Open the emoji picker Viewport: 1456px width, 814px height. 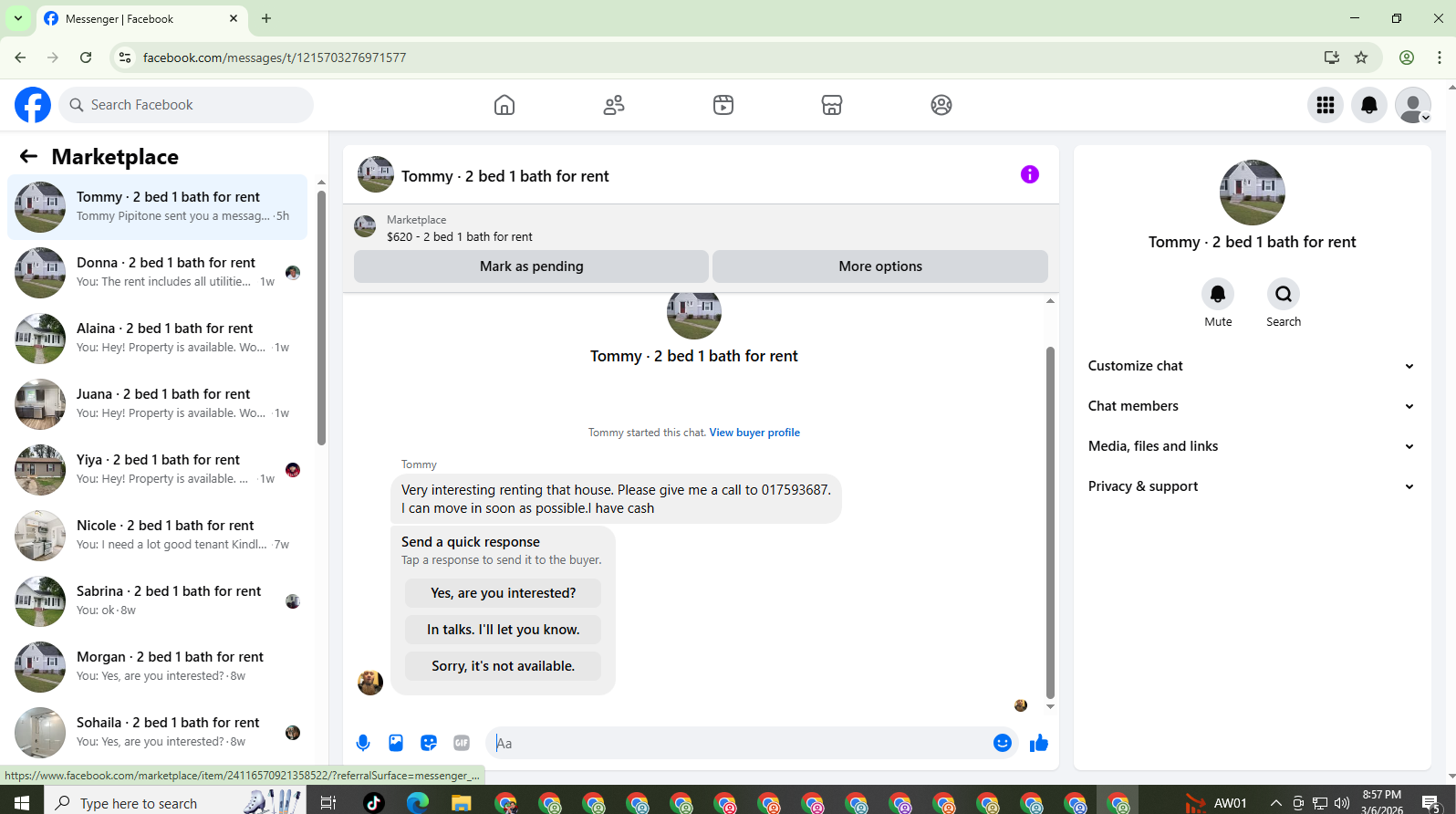(x=1003, y=743)
